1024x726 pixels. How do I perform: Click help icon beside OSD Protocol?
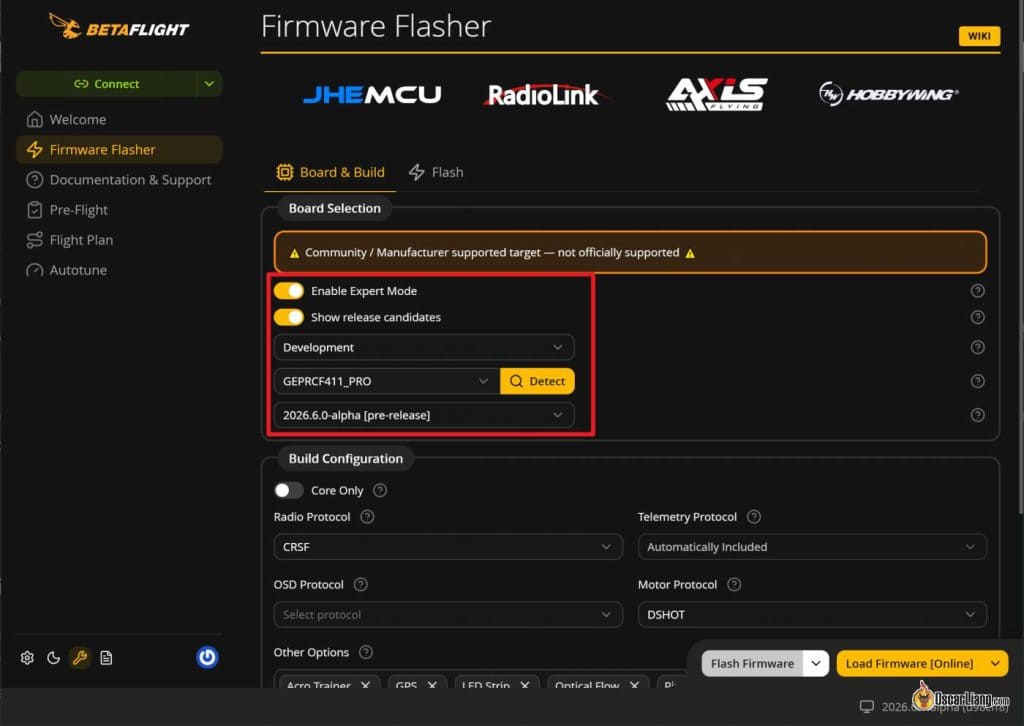[360, 585]
